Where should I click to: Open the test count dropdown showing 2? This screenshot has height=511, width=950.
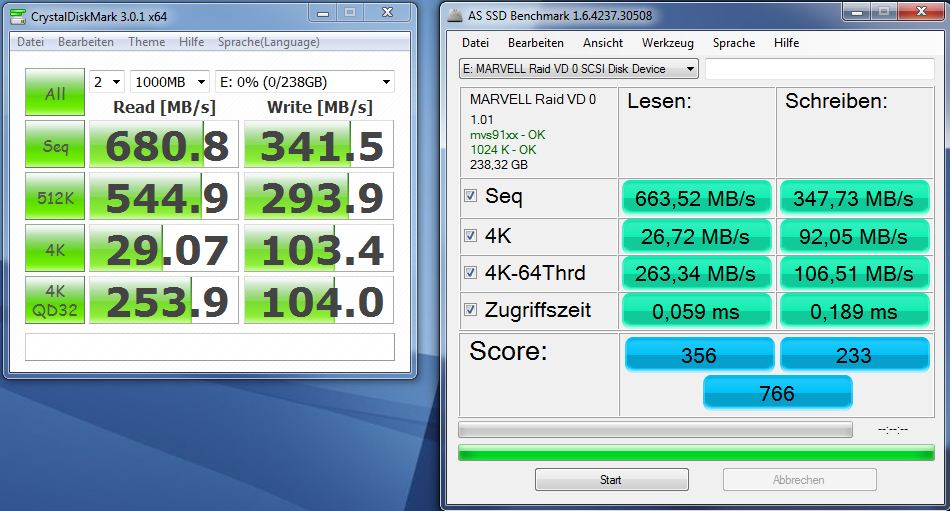click(x=107, y=82)
